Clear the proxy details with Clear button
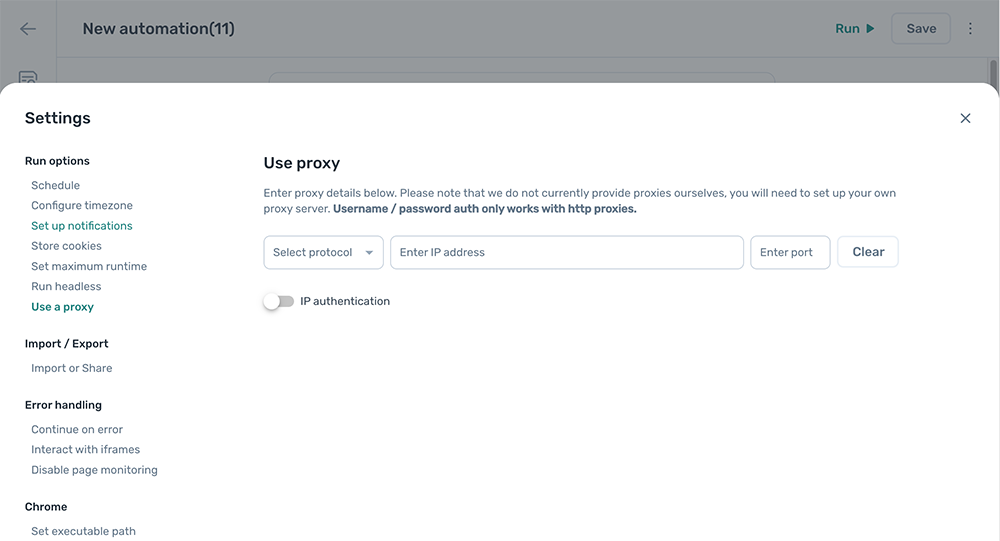1000x541 pixels. pos(868,252)
